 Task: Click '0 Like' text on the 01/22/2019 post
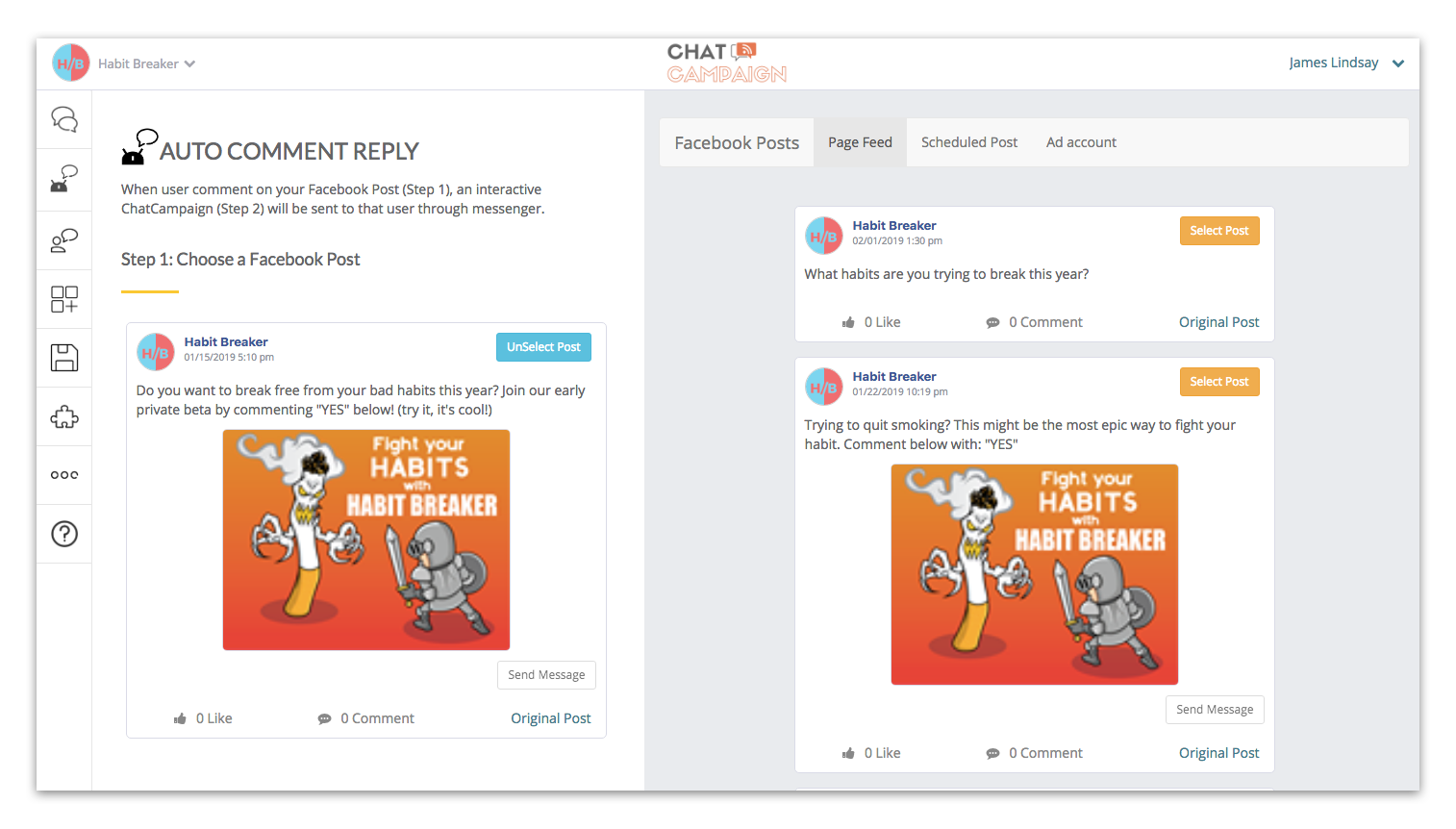click(x=882, y=753)
